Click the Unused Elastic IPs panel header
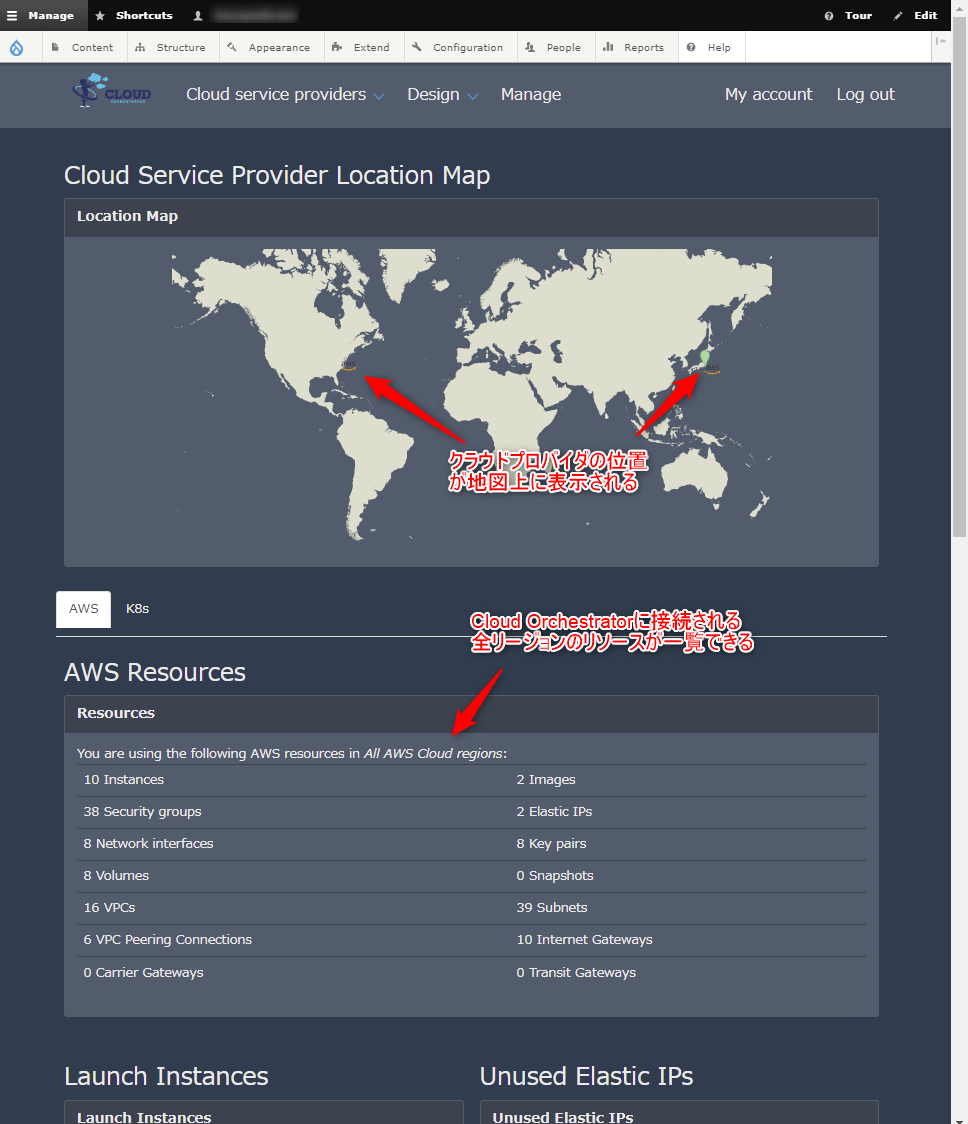Screen dimensions: 968x1124 (x=679, y=1113)
